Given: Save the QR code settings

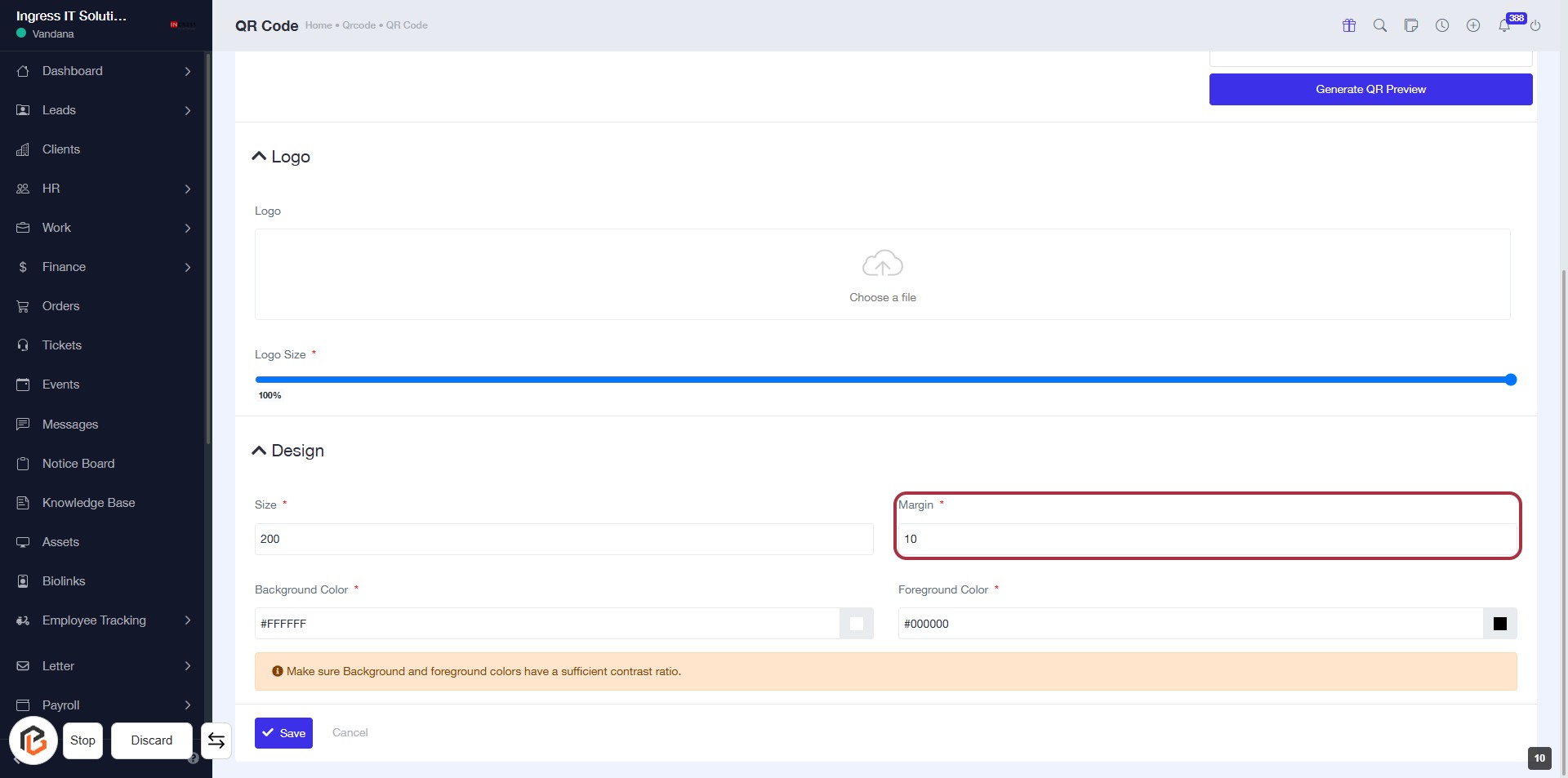Looking at the screenshot, I should tap(283, 733).
